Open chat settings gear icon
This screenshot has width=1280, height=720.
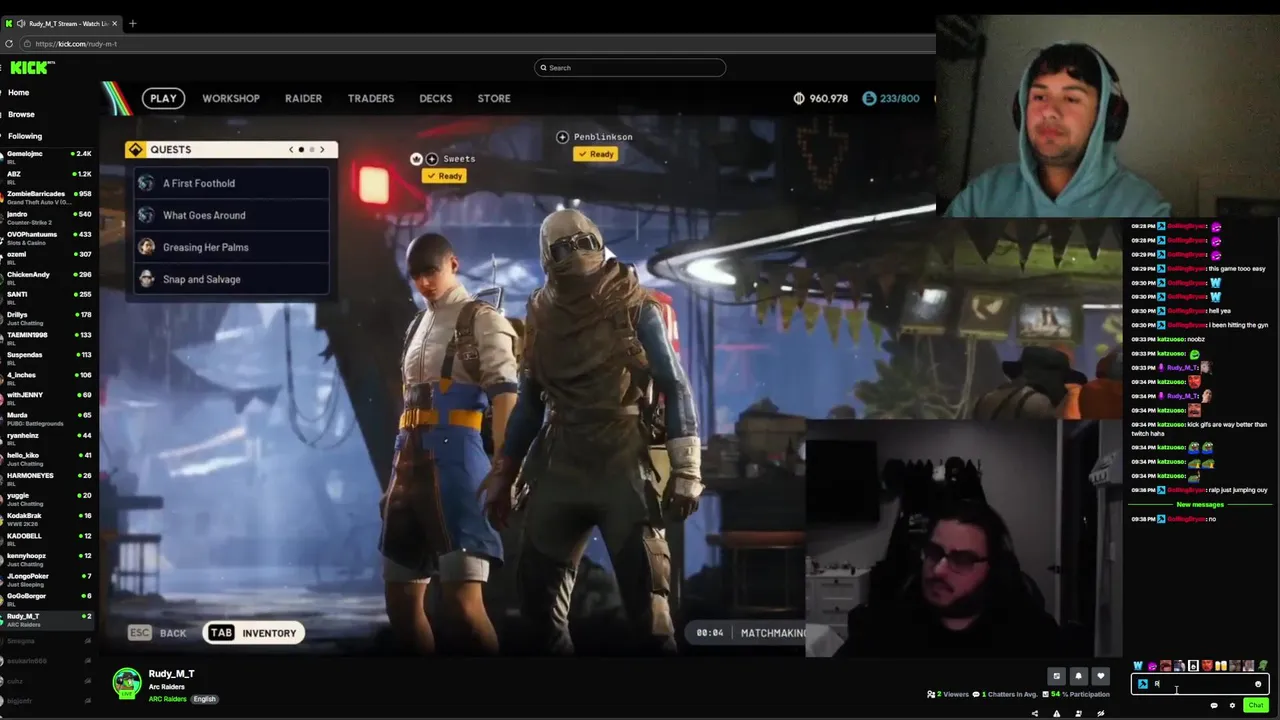pyautogui.click(x=1232, y=705)
